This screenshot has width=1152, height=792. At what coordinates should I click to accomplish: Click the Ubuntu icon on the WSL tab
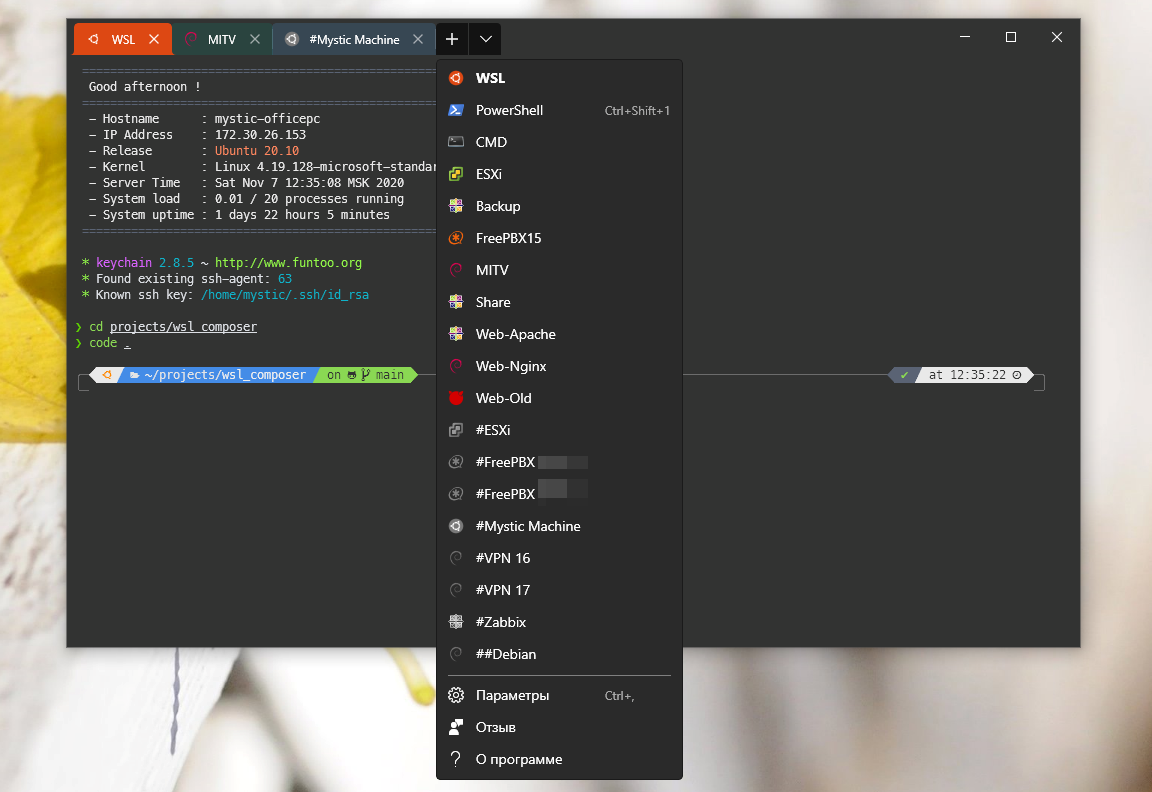[93, 40]
